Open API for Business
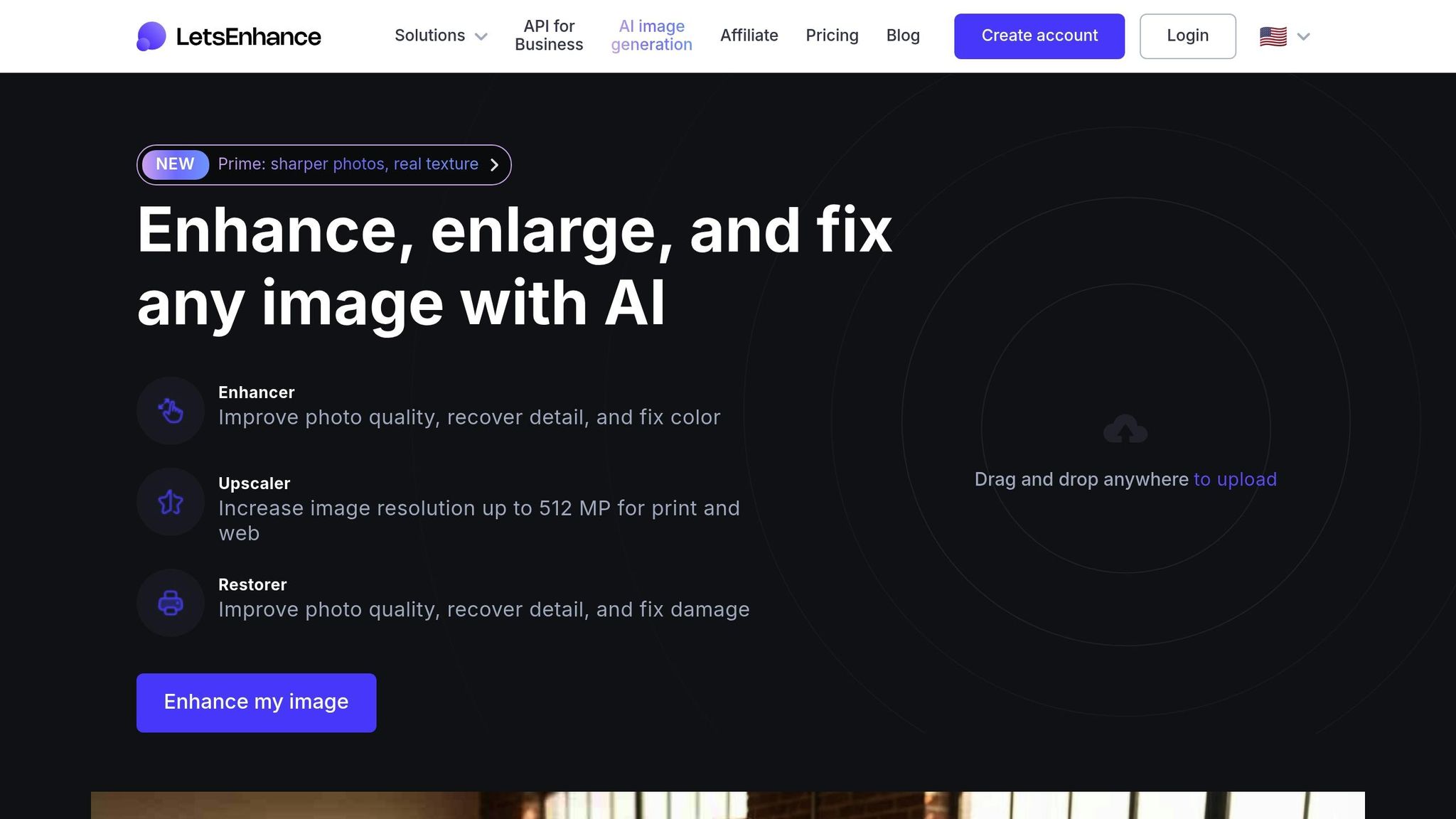1456x819 pixels. click(x=549, y=36)
